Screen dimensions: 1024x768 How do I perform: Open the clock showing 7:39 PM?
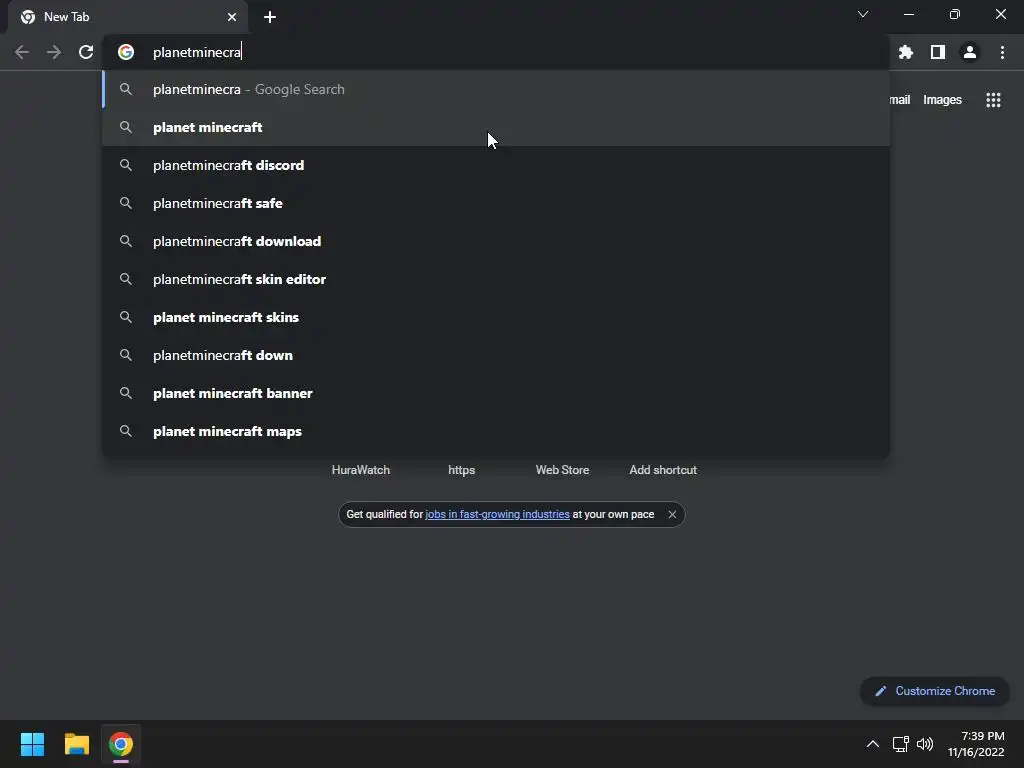(x=976, y=744)
